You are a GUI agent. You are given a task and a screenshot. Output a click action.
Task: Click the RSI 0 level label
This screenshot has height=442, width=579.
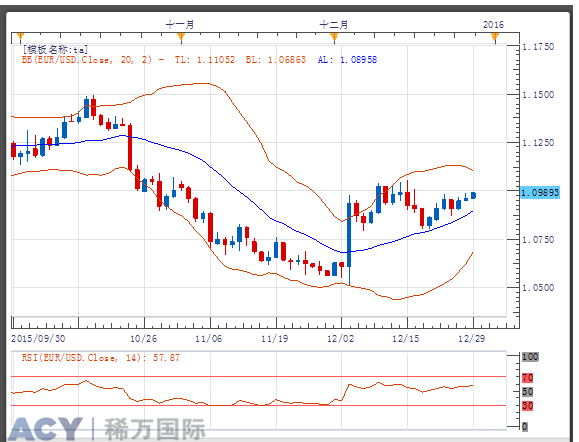click(525, 427)
